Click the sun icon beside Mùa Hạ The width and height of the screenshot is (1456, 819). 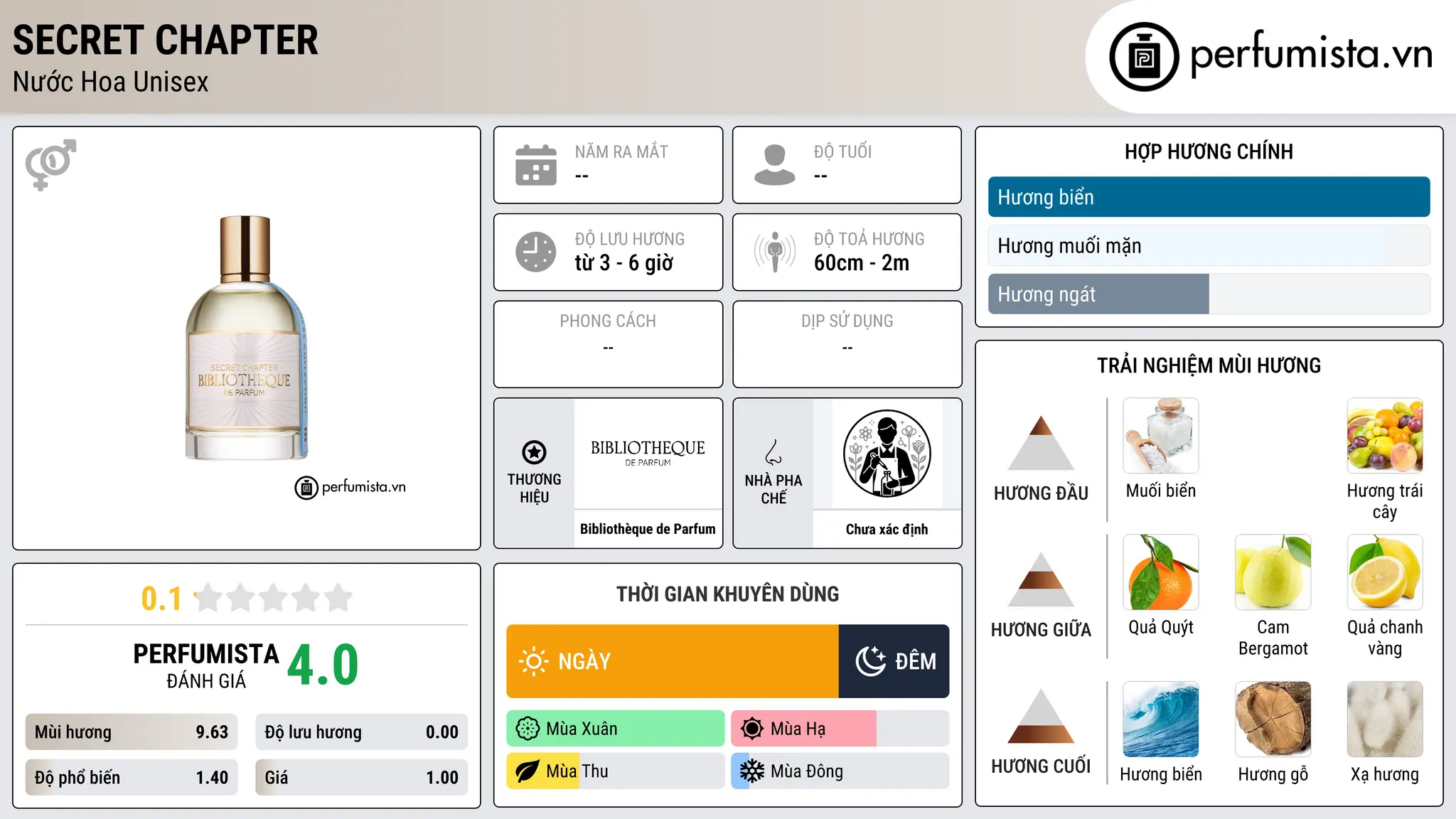[x=752, y=729]
